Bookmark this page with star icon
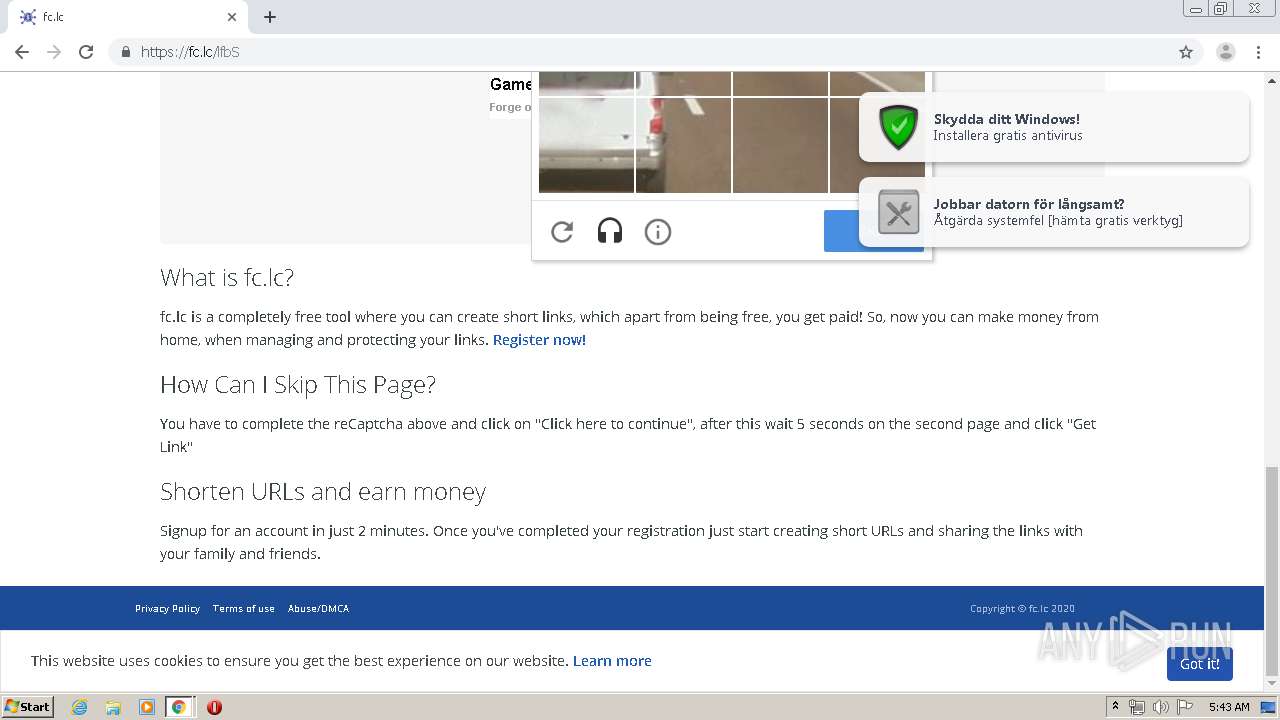Image resolution: width=1280 pixels, height=720 pixels. [1186, 52]
